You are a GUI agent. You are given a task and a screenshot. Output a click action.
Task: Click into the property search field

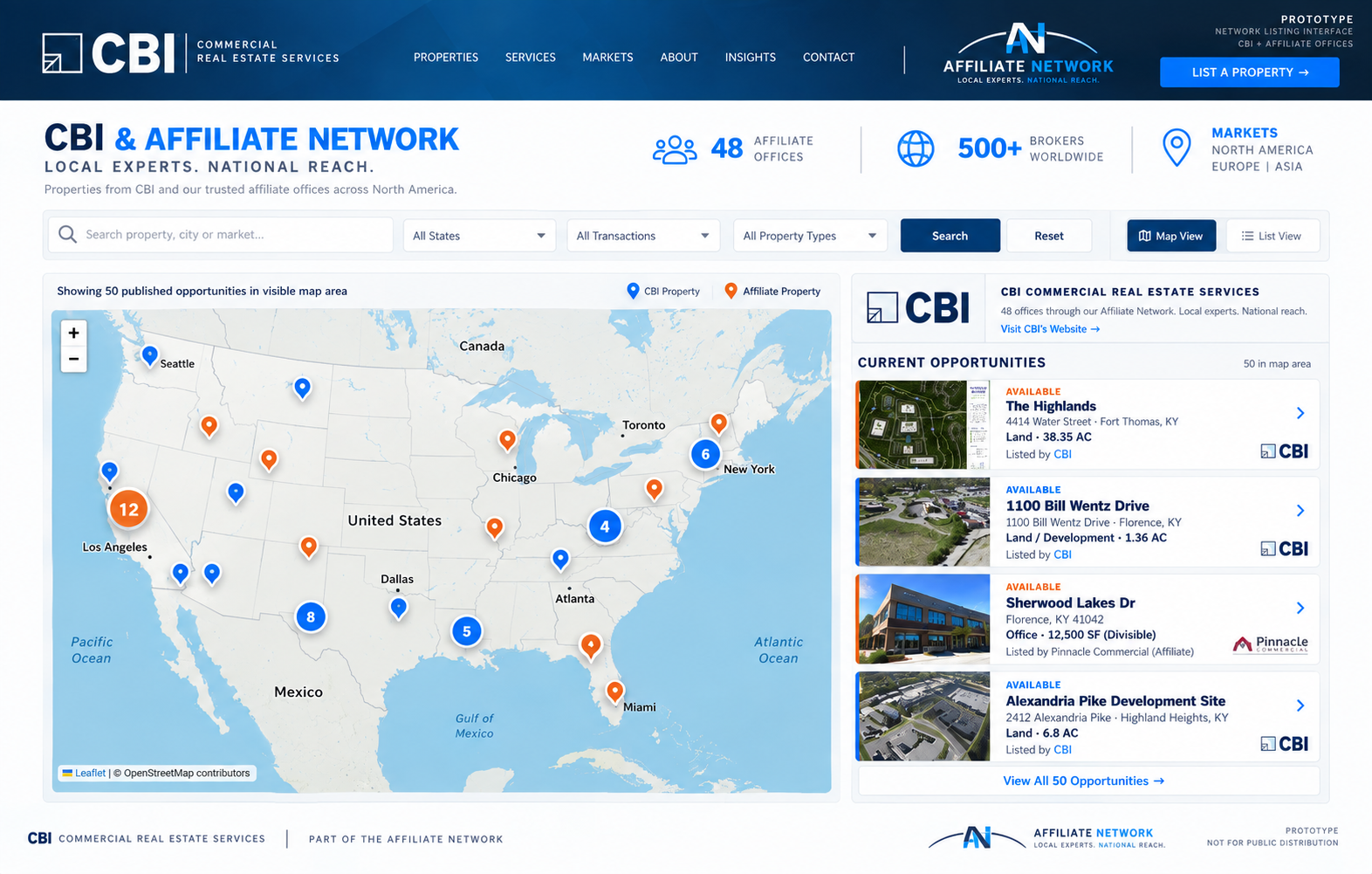pos(221,235)
